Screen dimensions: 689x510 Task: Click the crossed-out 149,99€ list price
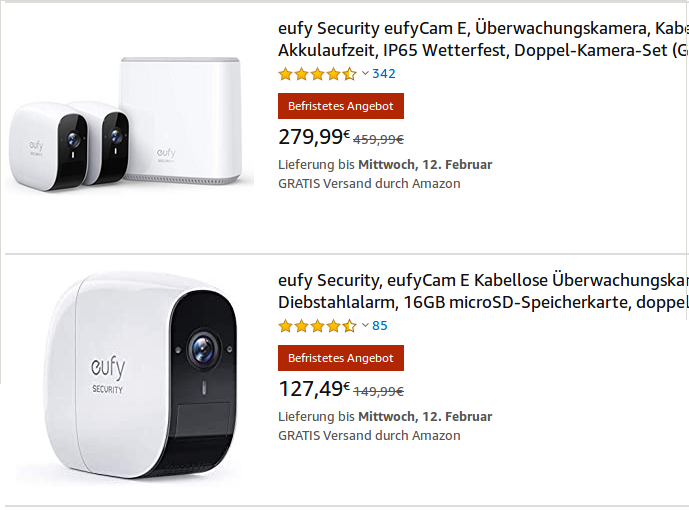379,392
